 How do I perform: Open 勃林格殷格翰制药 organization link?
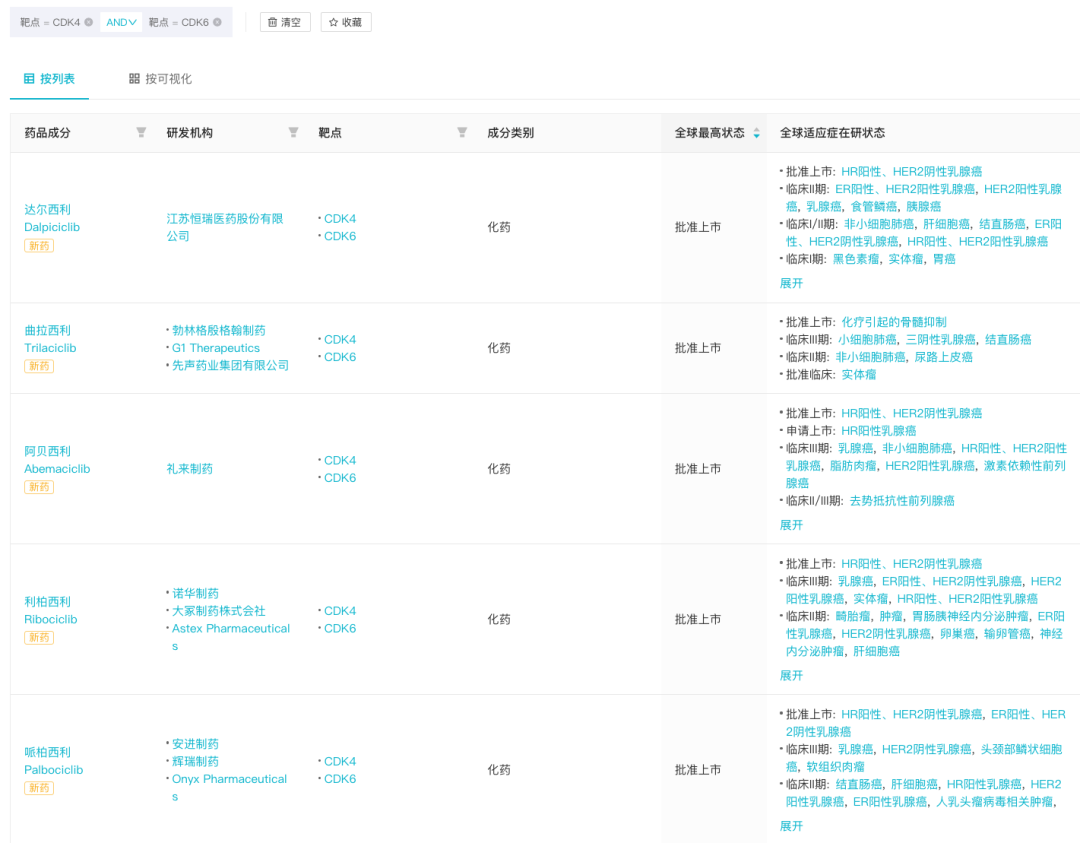click(x=218, y=331)
